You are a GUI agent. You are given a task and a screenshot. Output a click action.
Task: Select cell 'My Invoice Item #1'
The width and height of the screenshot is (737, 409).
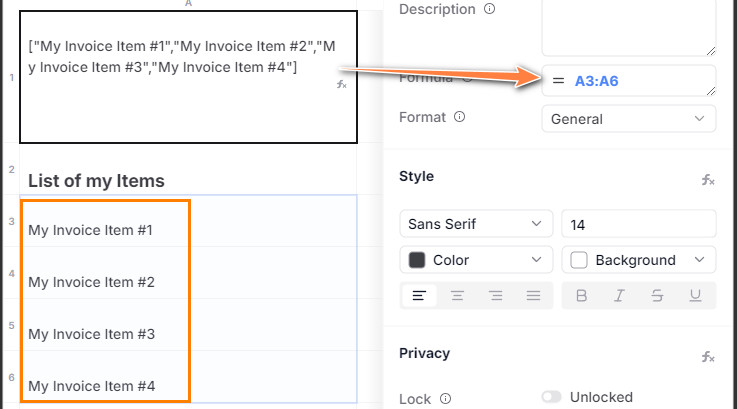pos(188,221)
